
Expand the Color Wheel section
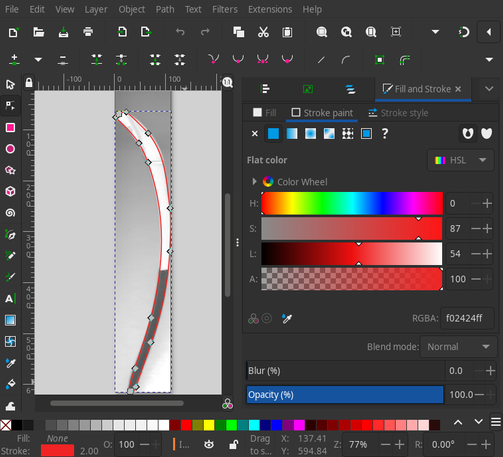pyautogui.click(x=255, y=182)
